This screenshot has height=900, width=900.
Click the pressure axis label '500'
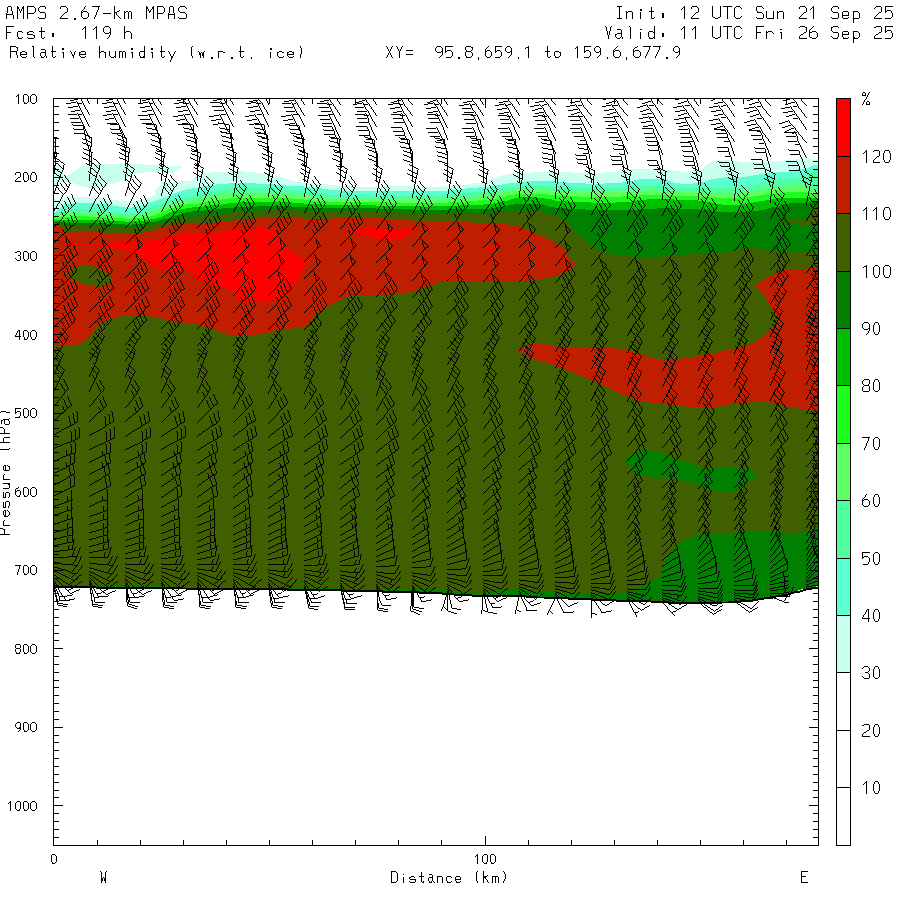pyautogui.click(x=26, y=413)
